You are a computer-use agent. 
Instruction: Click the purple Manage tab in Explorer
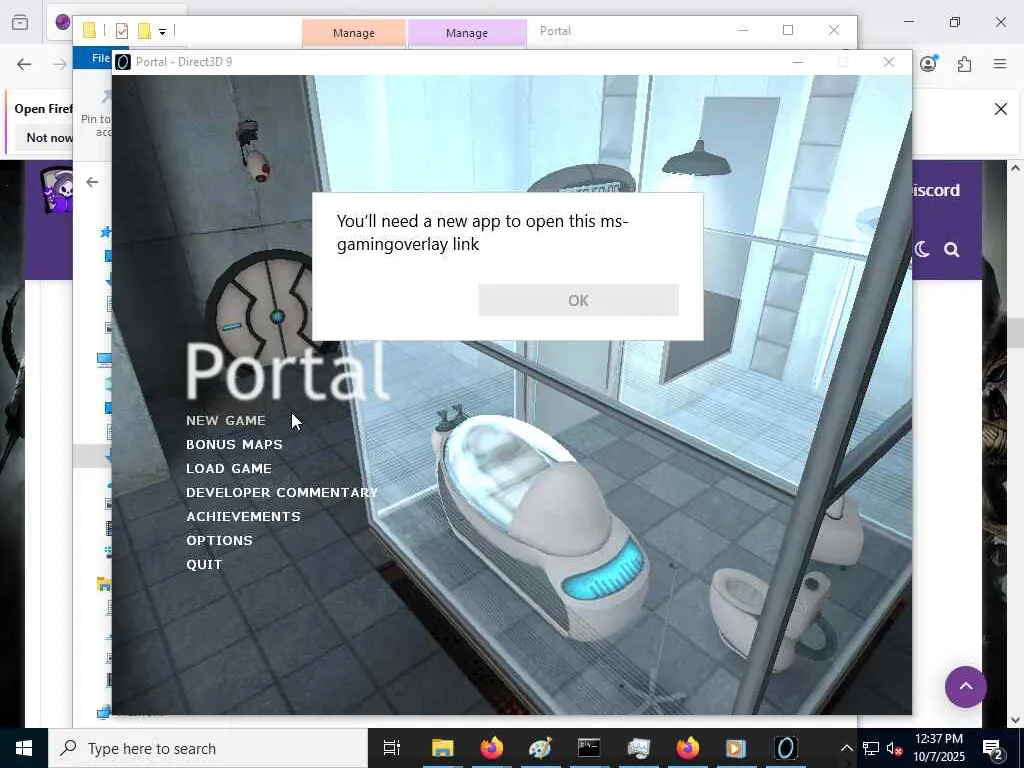tap(467, 33)
